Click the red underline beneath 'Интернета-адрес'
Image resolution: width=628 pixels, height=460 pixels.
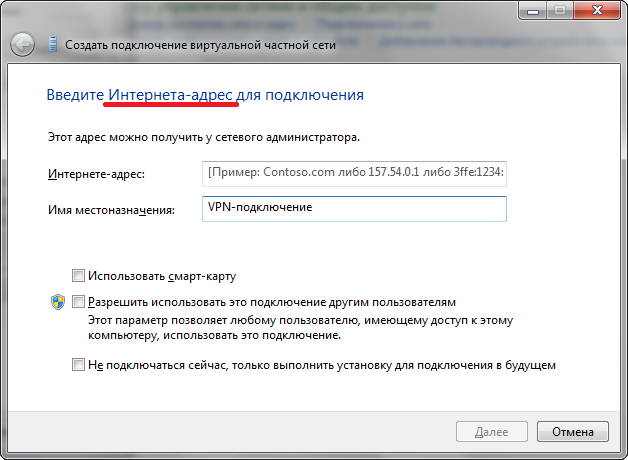click(x=172, y=104)
